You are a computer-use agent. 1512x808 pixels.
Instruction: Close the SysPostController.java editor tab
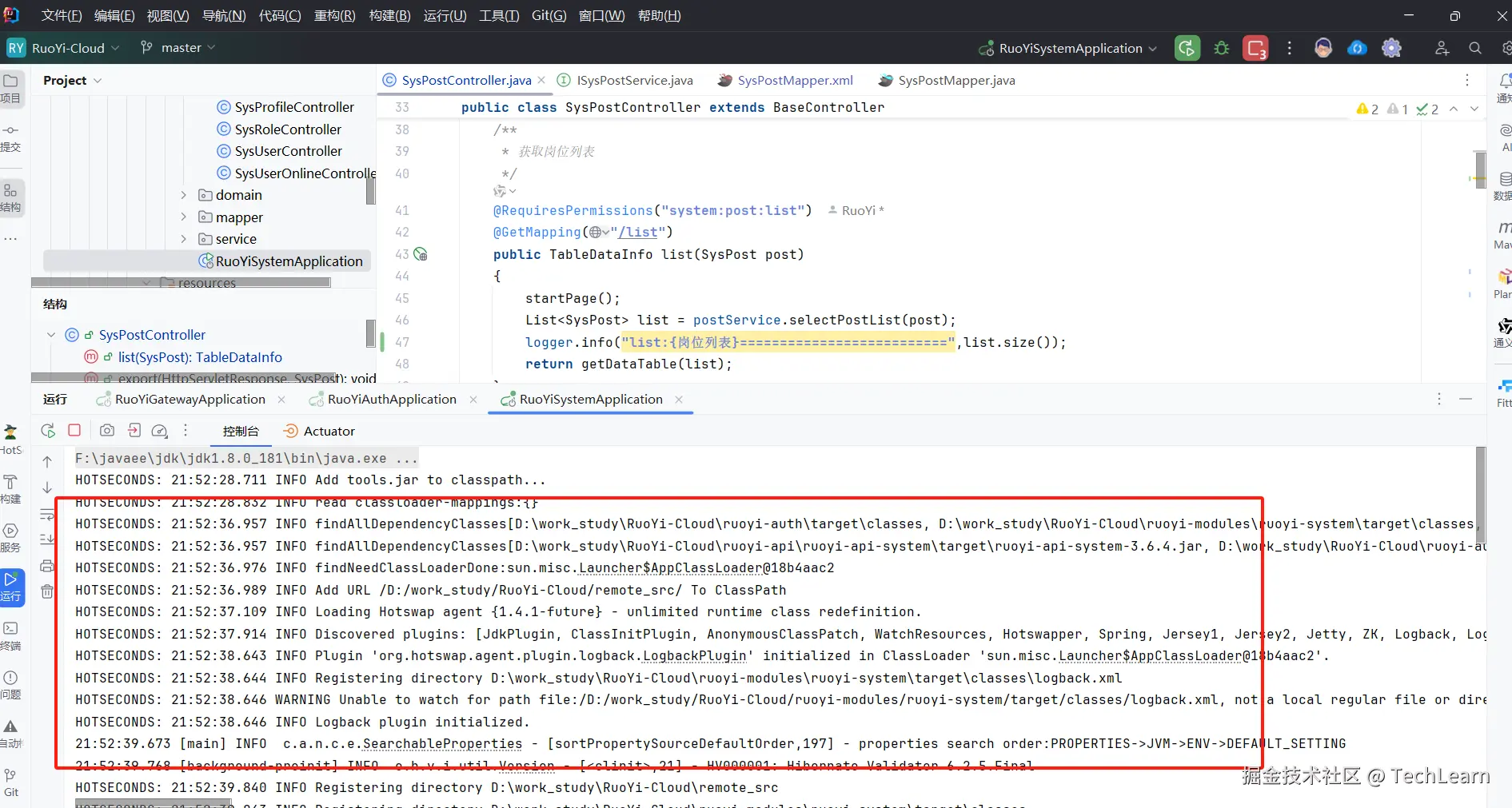click(x=541, y=80)
